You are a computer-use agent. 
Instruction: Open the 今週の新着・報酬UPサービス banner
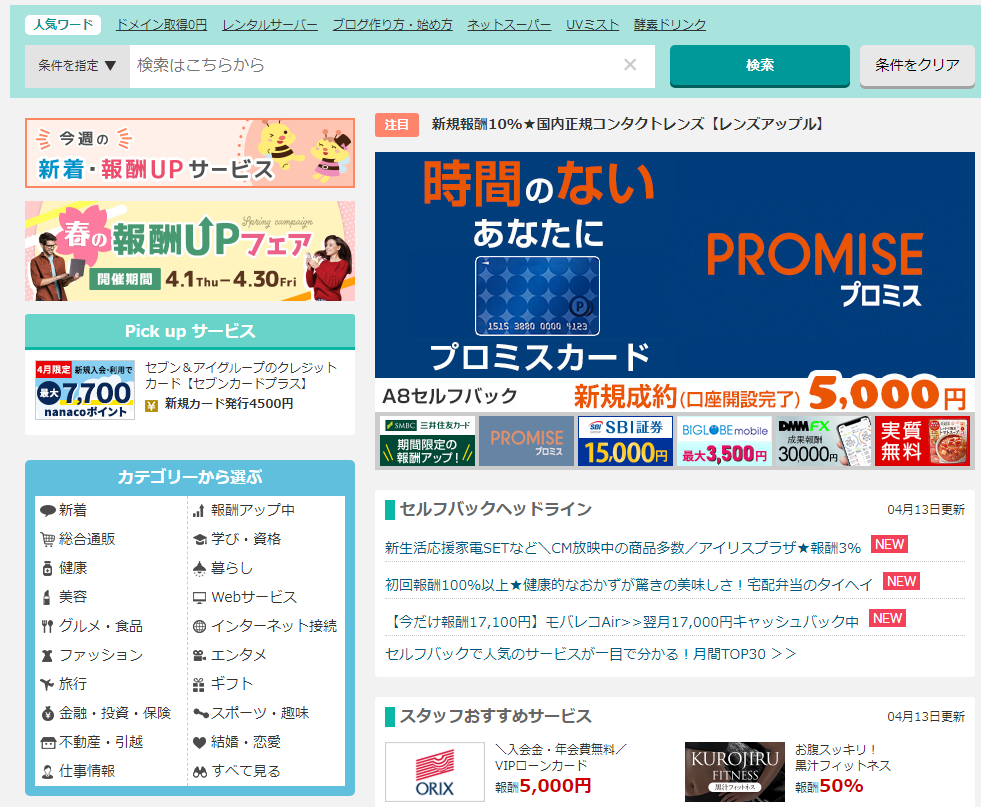tap(190, 153)
